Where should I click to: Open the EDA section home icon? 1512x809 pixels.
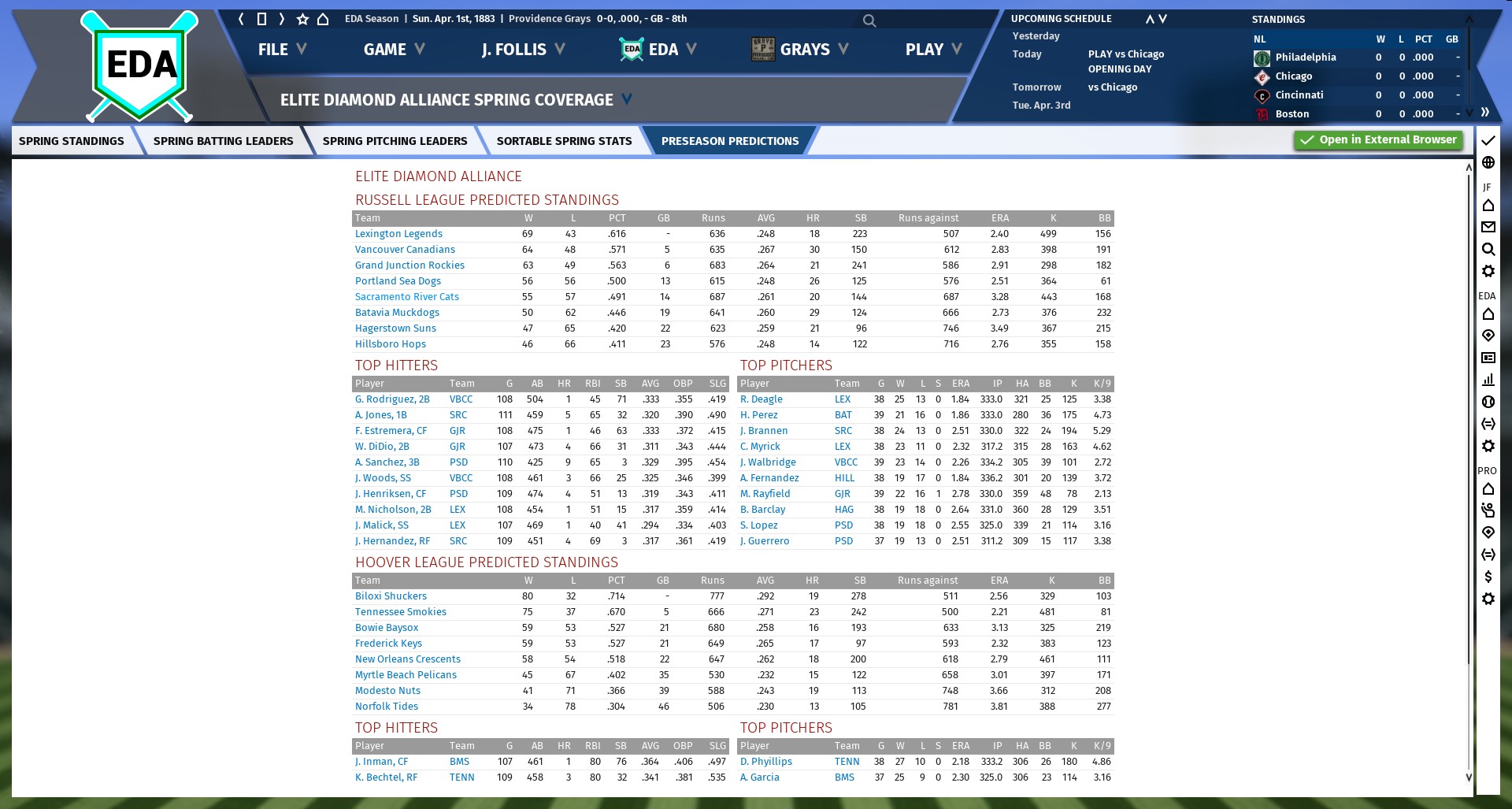click(1488, 314)
